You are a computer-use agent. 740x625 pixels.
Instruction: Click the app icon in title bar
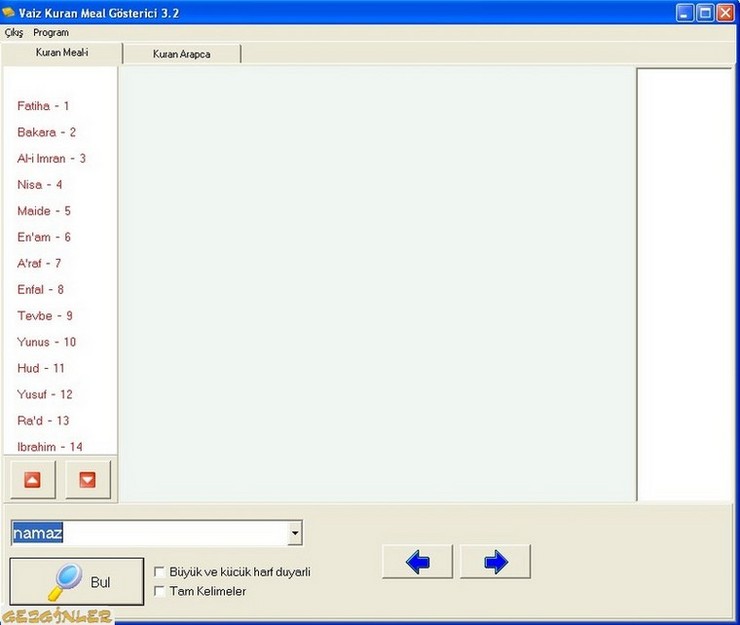pos(11,12)
